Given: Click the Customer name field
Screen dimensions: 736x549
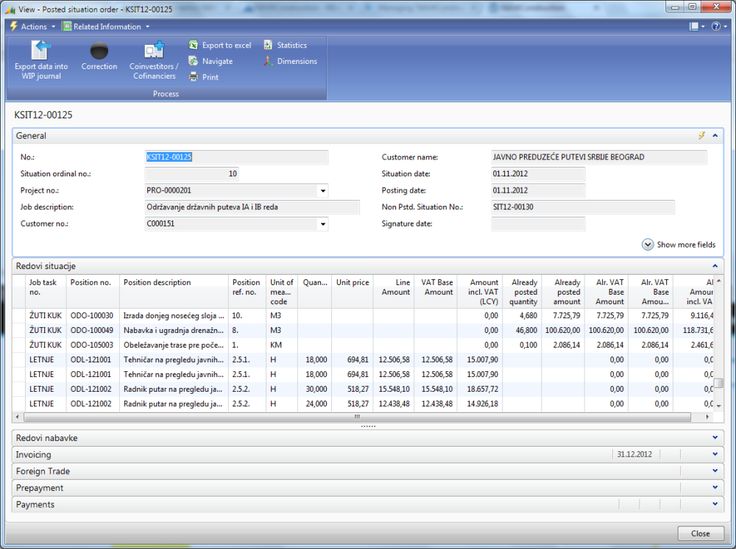Looking at the screenshot, I should pos(598,157).
